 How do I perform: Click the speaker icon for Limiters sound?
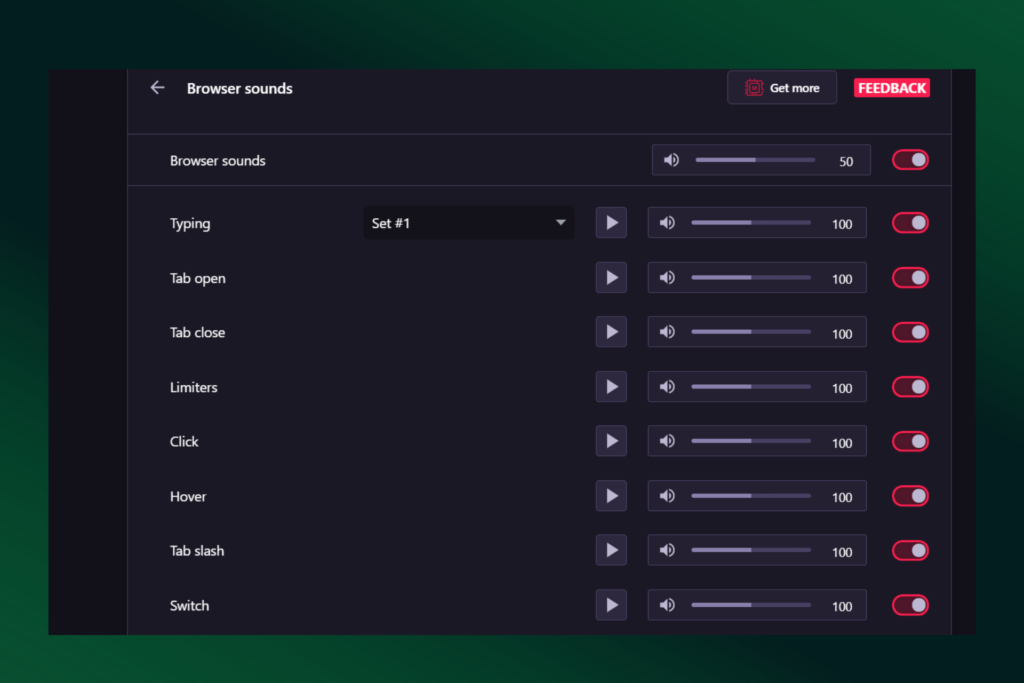click(x=667, y=386)
